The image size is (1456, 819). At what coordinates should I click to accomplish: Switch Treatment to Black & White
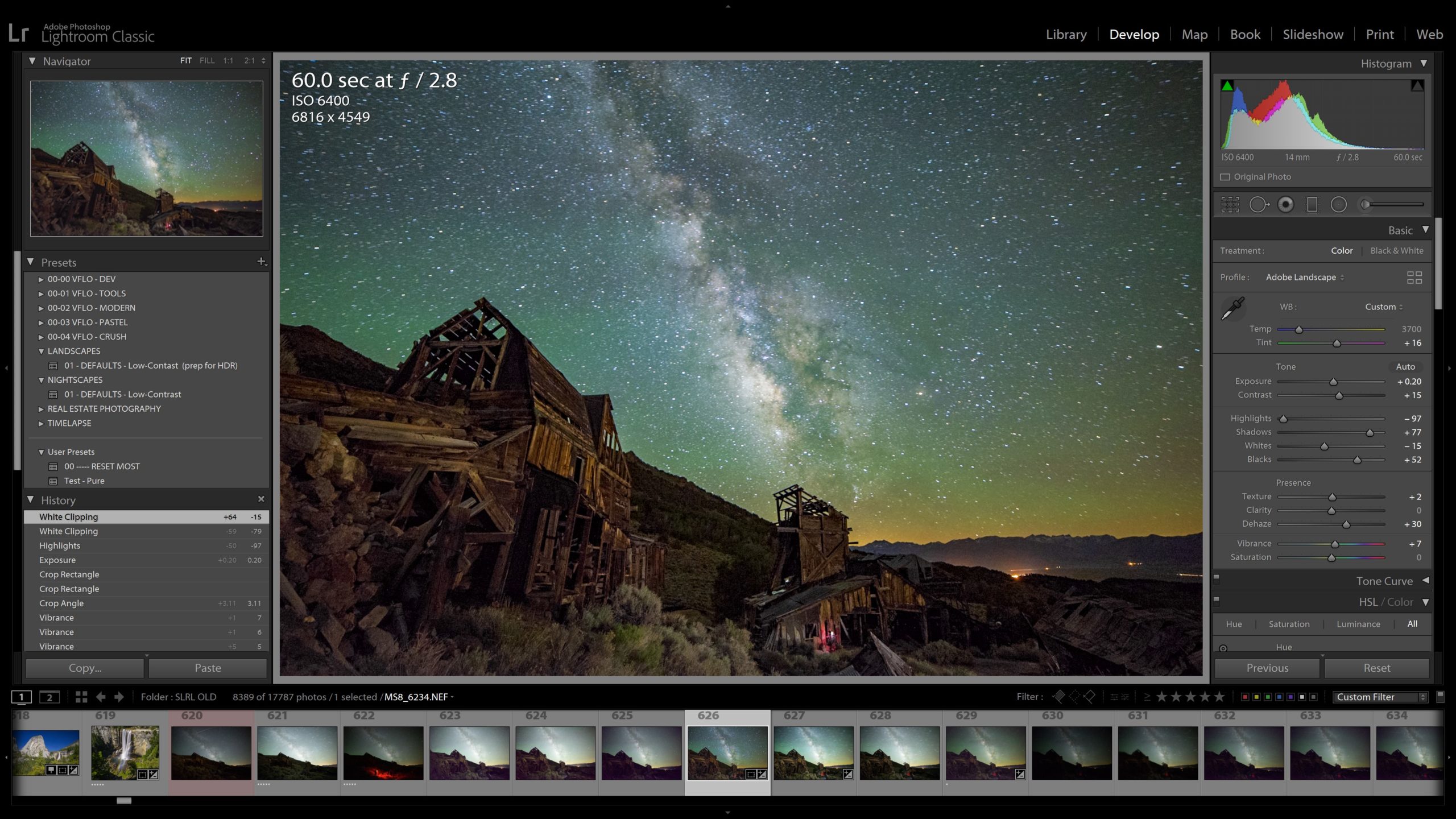[1397, 250]
